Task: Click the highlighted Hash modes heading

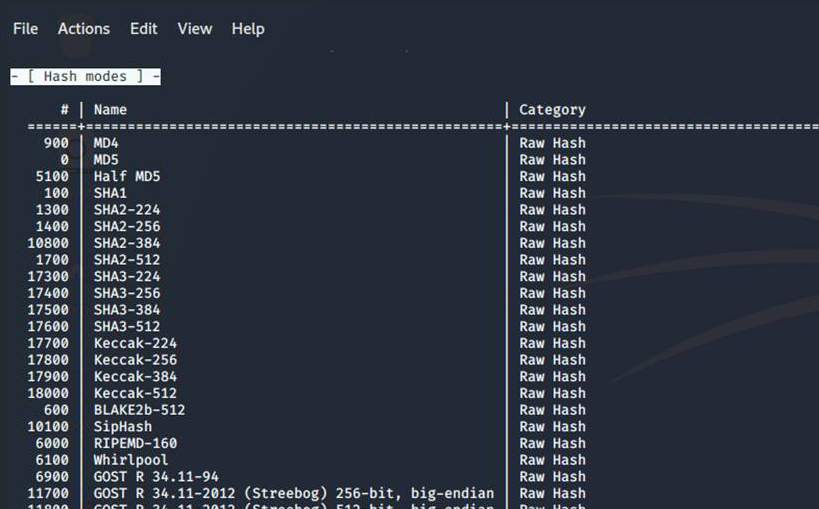Action: tap(85, 77)
